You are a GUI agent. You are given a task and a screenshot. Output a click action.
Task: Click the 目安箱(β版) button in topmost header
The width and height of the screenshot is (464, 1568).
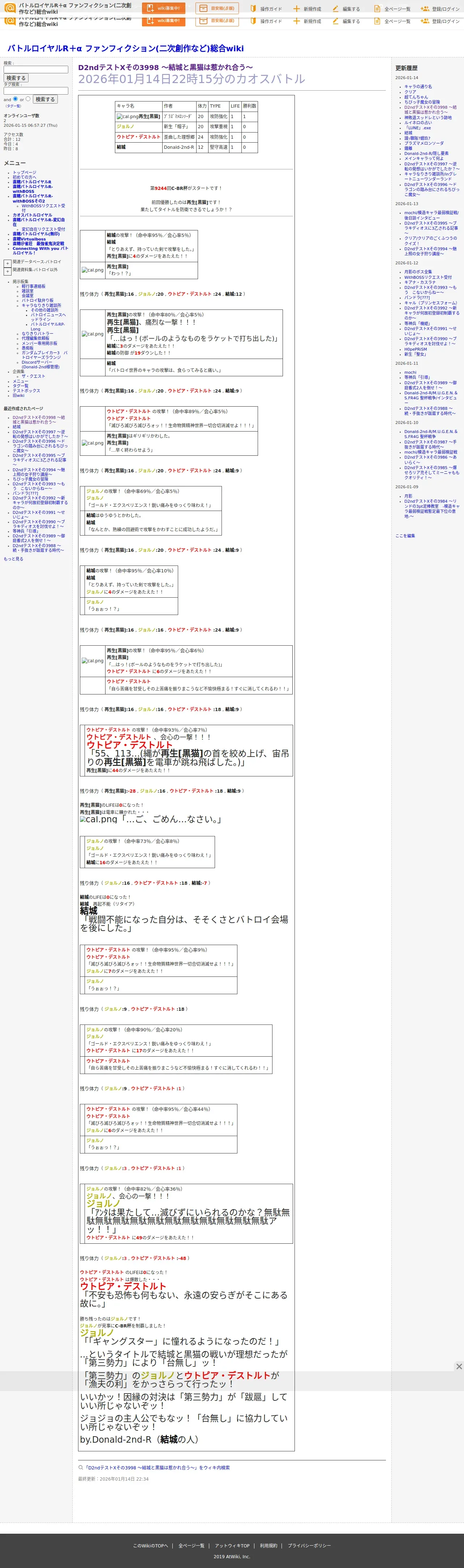pos(217,9)
